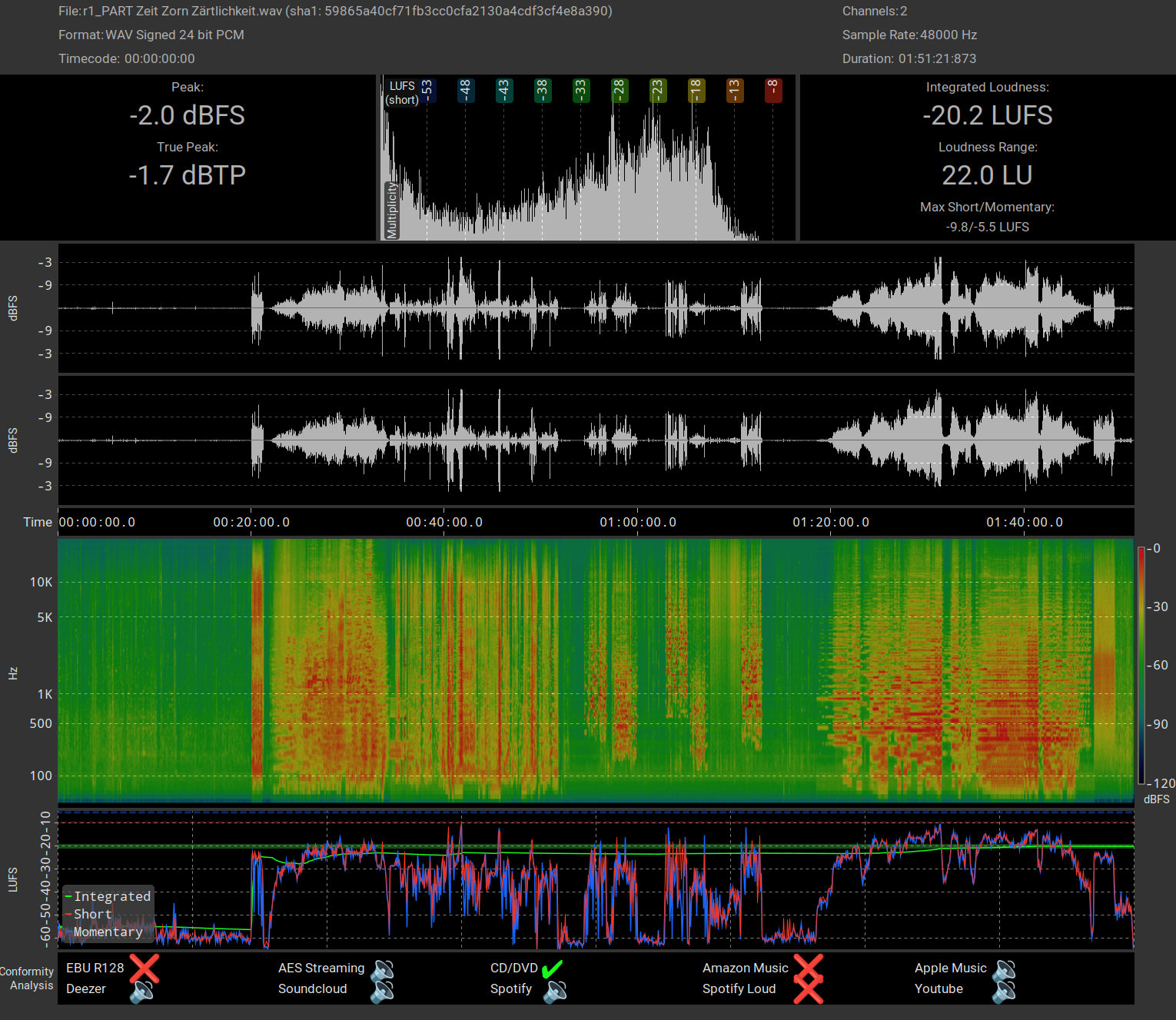Click the speaker icon next to Soundcloud
Image resolution: width=1176 pixels, height=1020 pixels.
pos(382,990)
